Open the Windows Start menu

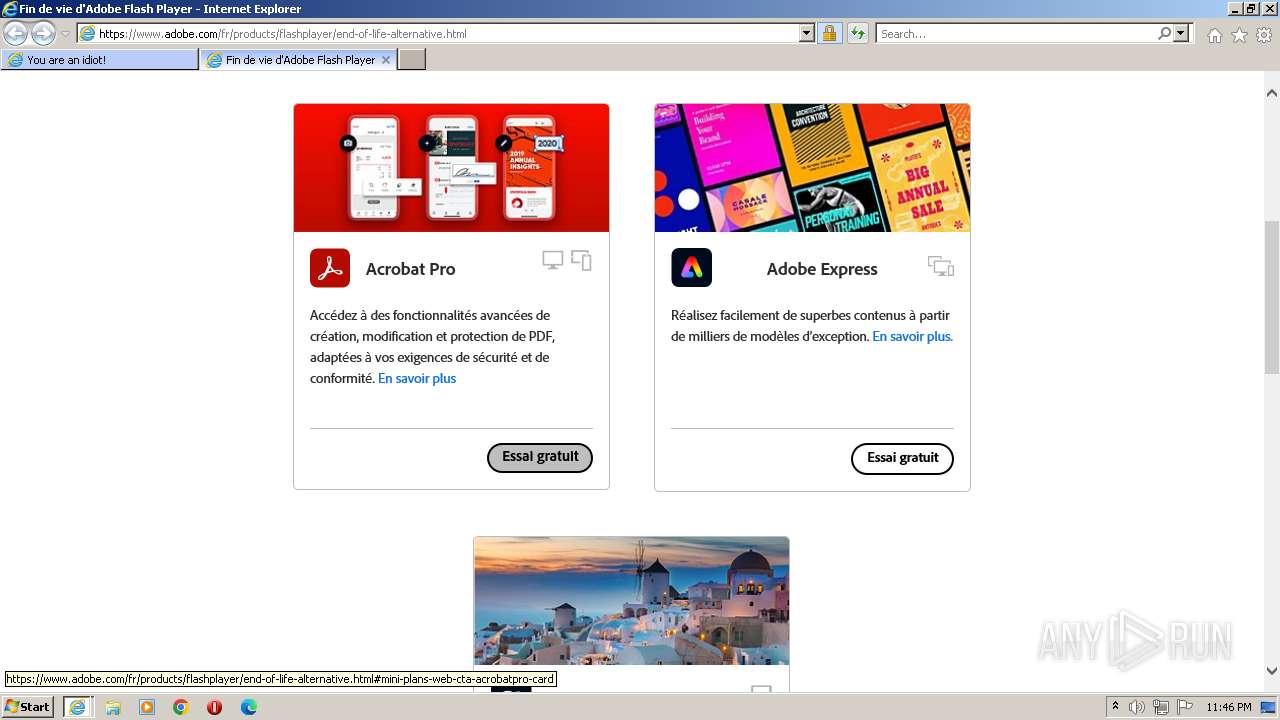(27, 707)
